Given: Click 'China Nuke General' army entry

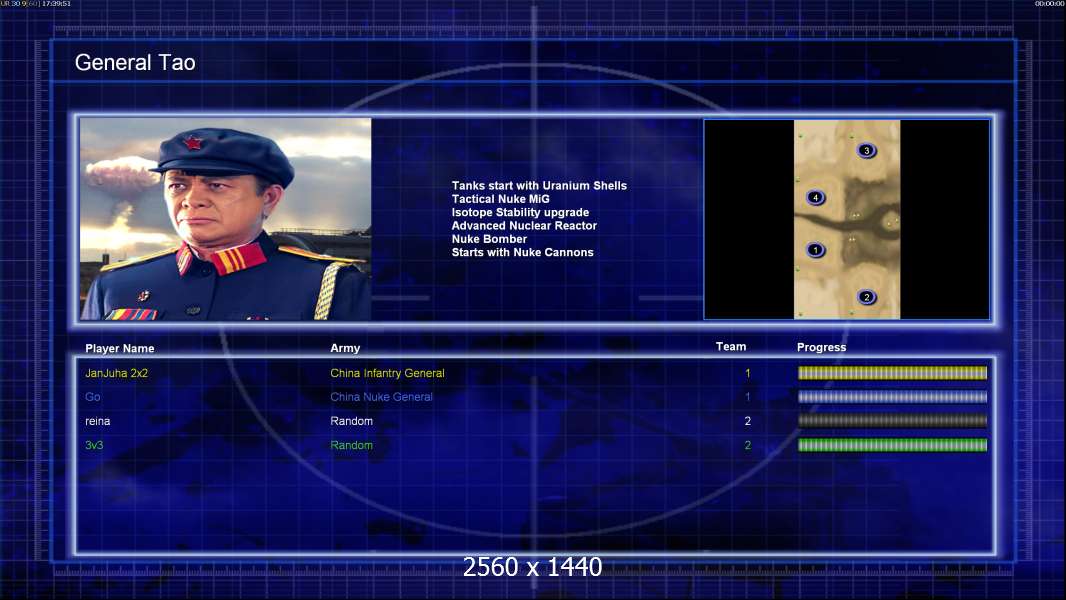Looking at the screenshot, I should point(381,397).
